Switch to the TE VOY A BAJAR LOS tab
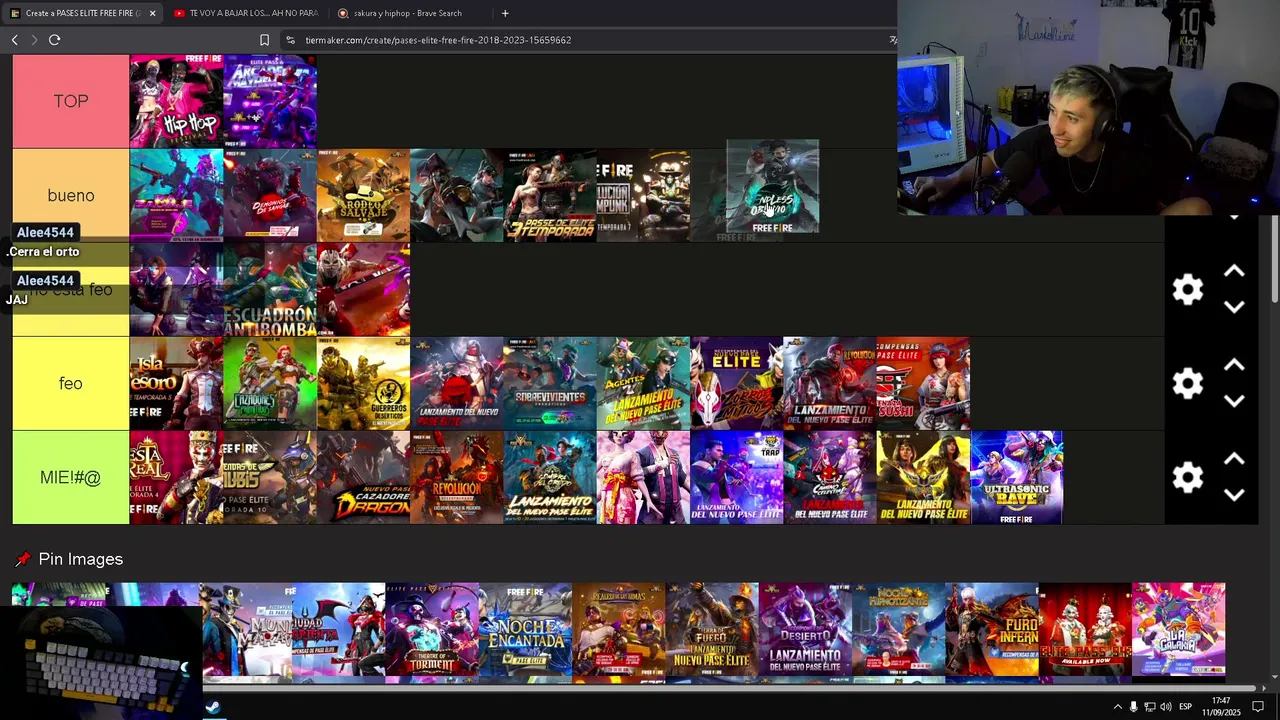The height and width of the screenshot is (720, 1280). (247, 13)
